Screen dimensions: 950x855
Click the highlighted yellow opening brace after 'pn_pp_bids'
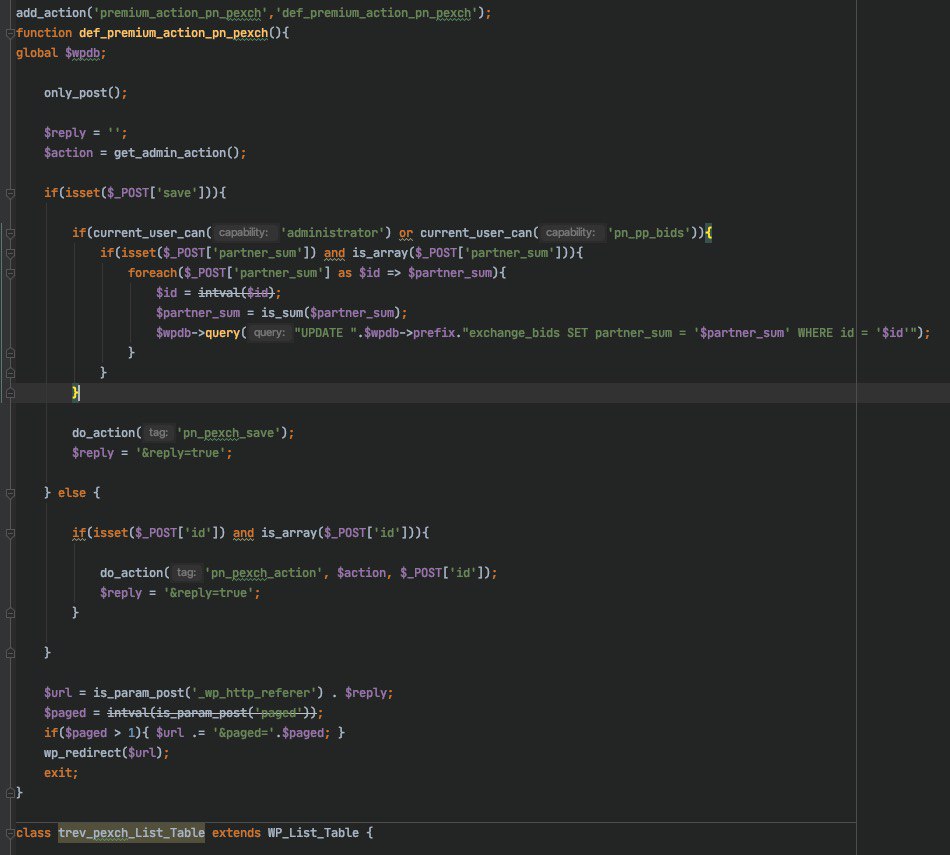click(x=708, y=233)
